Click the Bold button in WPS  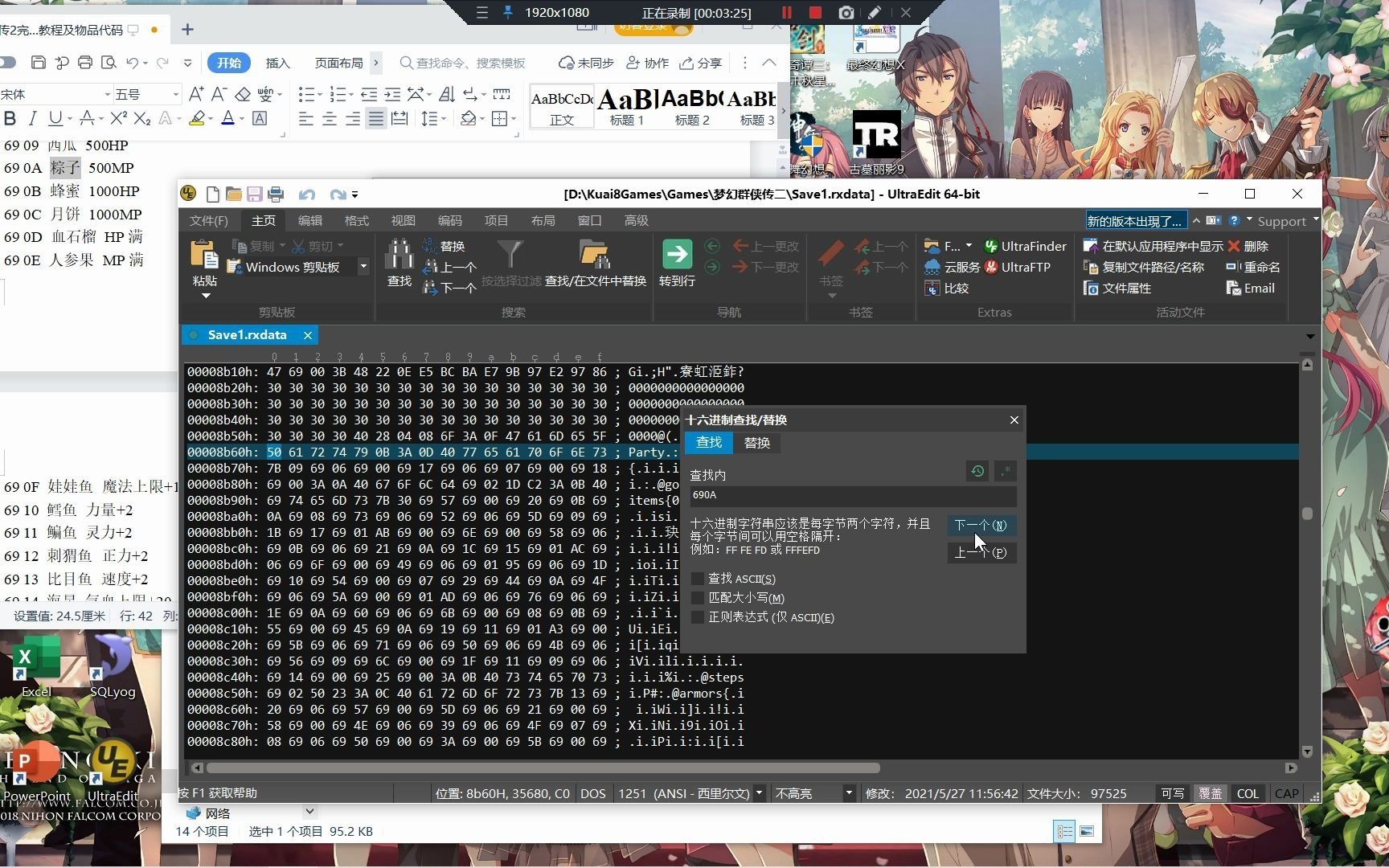10,119
